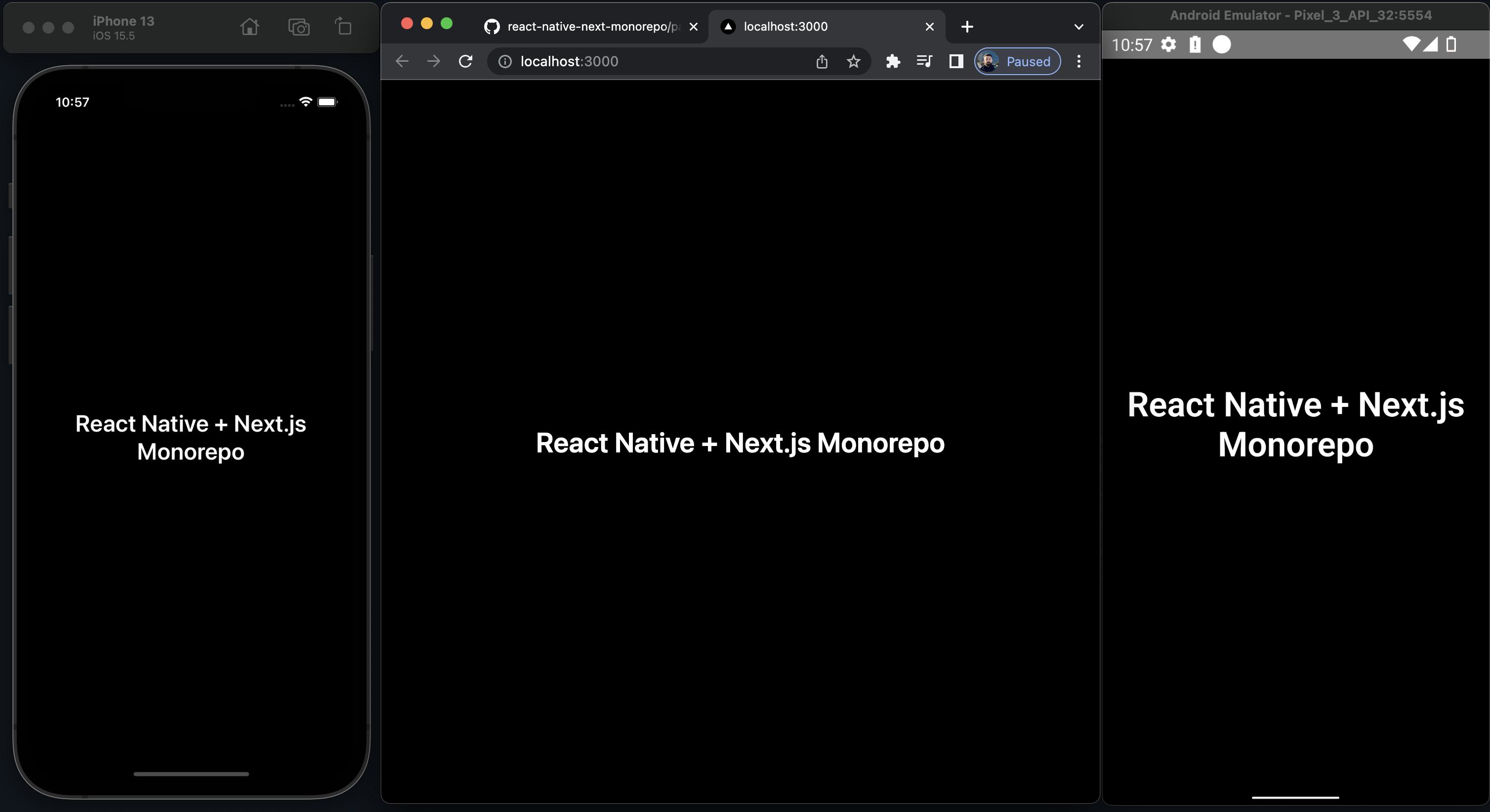The height and width of the screenshot is (812, 1490).
Task: Click the Android gesture navigation bar
Action: point(1296,798)
